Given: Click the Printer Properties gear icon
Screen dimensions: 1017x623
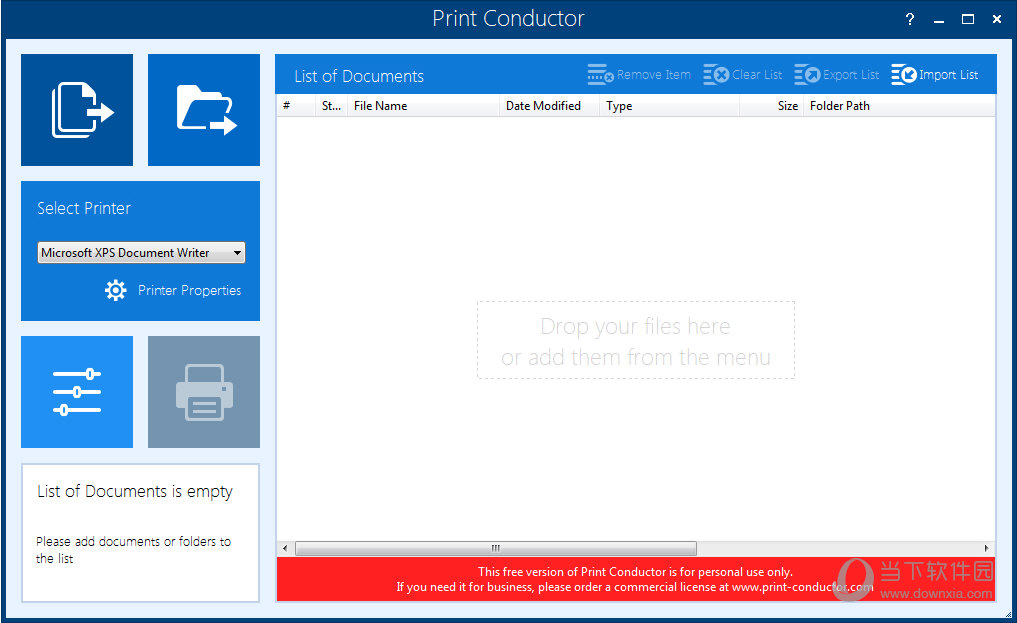Looking at the screenshot, I should tap(115, 290).
